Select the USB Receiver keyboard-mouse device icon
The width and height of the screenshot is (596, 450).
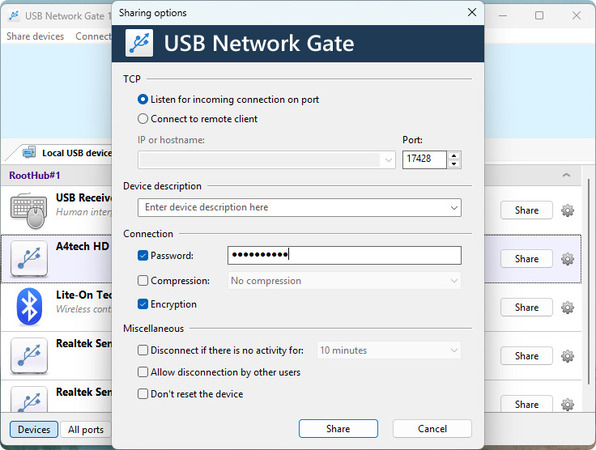(x=29, y=211)
